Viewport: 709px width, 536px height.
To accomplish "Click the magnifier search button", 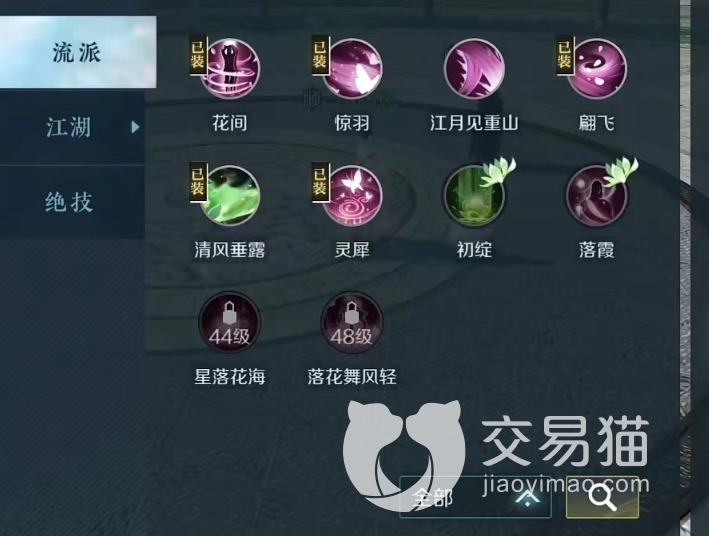I will [x=602, y=497].
